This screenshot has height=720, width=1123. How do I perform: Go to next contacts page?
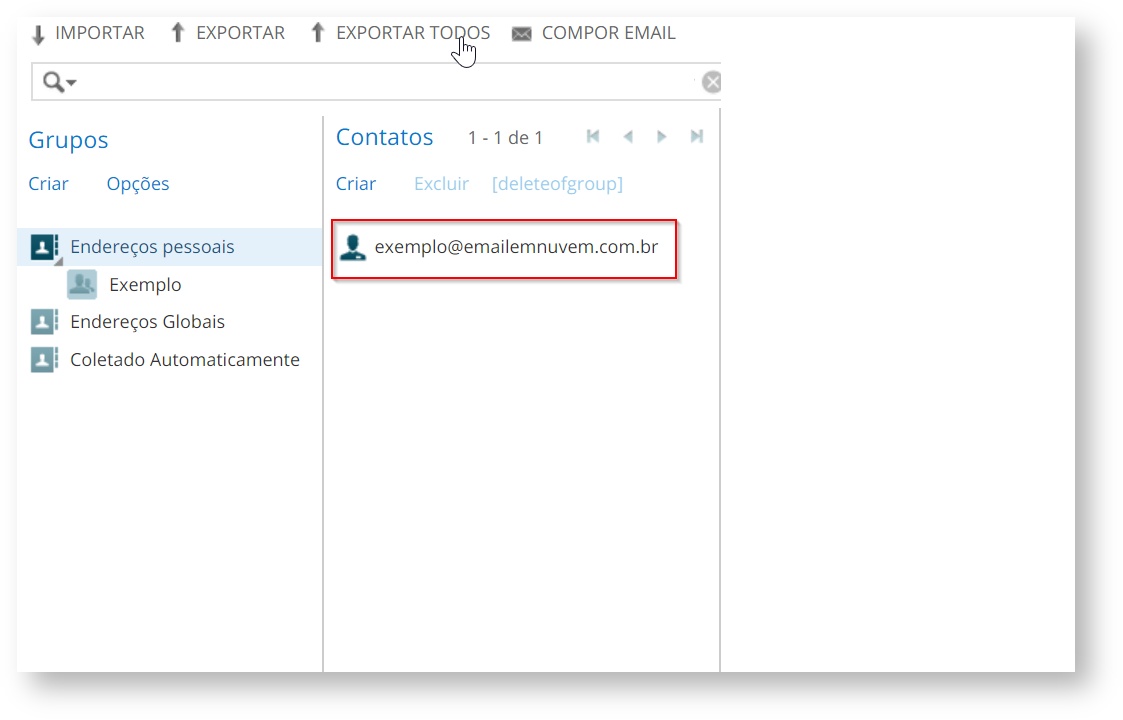point(662,137)
